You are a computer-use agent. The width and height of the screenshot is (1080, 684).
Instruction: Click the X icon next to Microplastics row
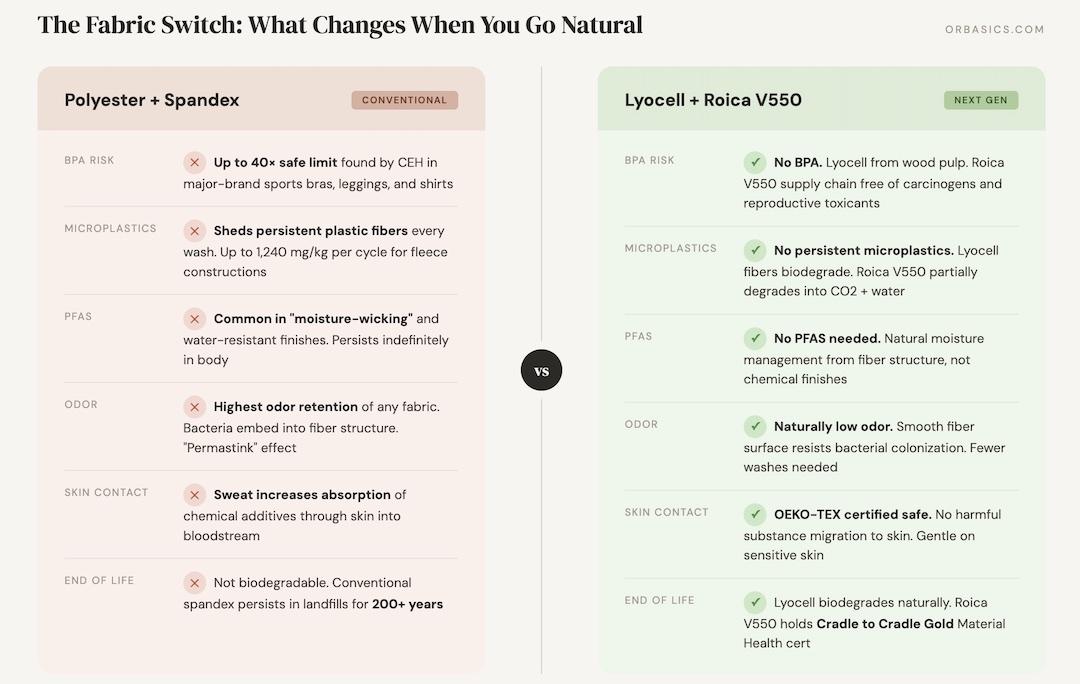[194, 230]
